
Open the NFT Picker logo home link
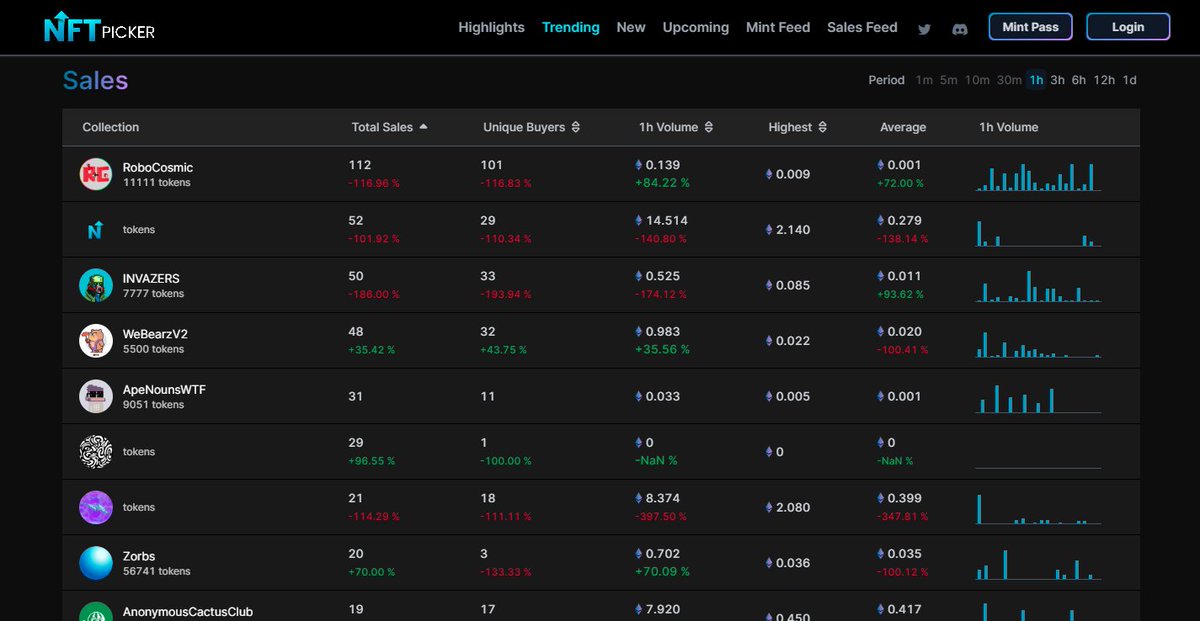pos(99,27)
